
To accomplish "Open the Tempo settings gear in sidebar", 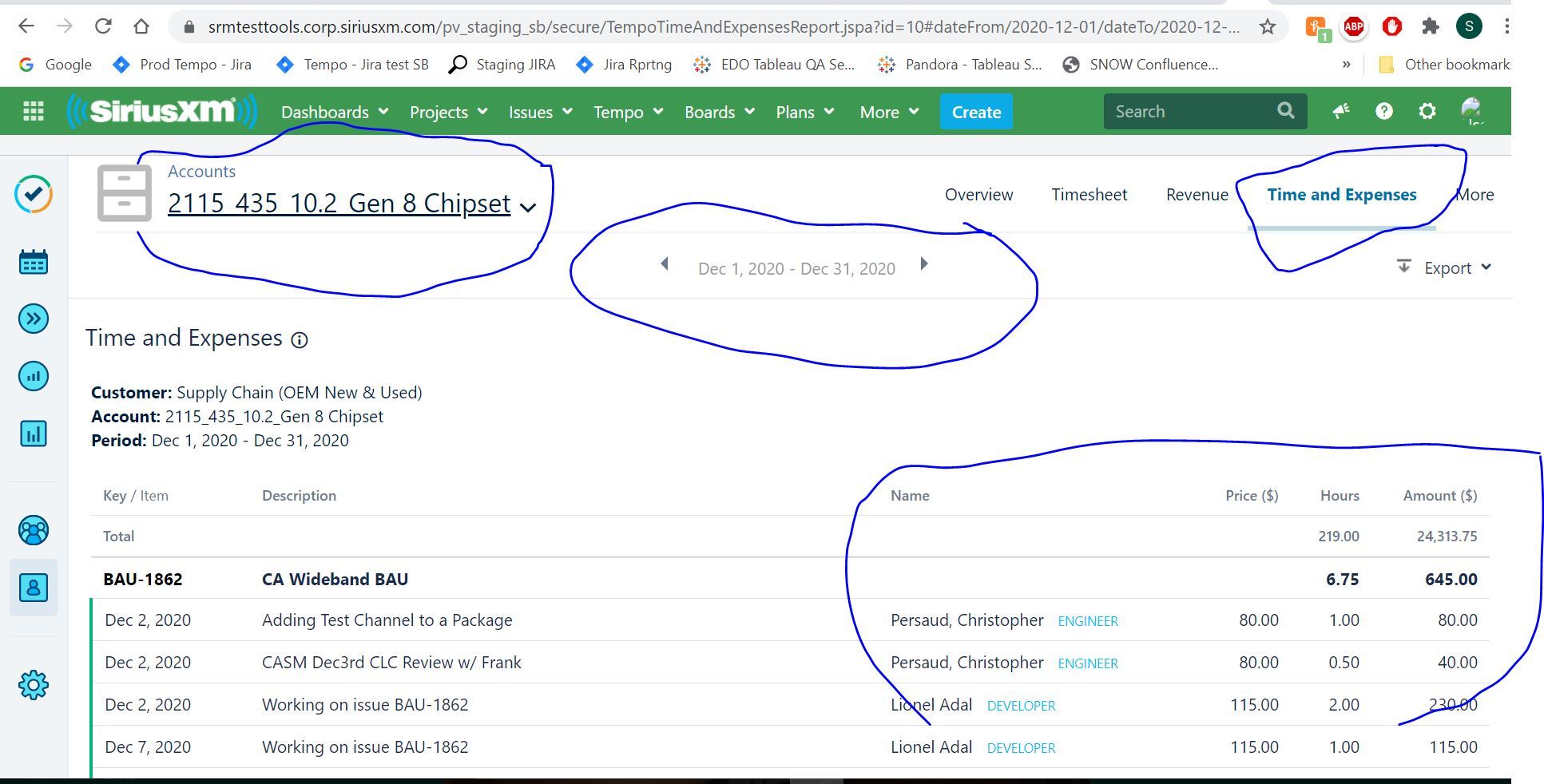I will 34,685.
